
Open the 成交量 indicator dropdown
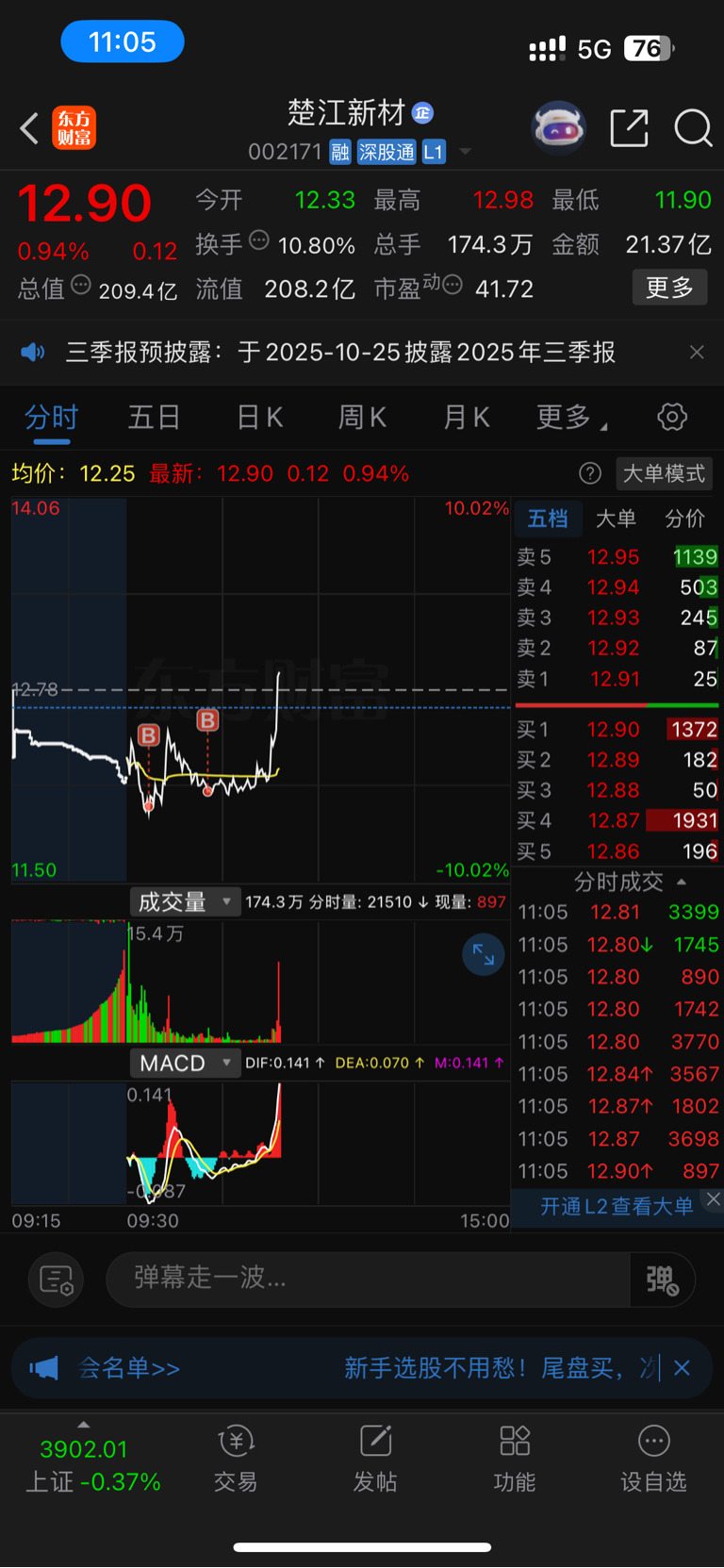tap(184, 902)
